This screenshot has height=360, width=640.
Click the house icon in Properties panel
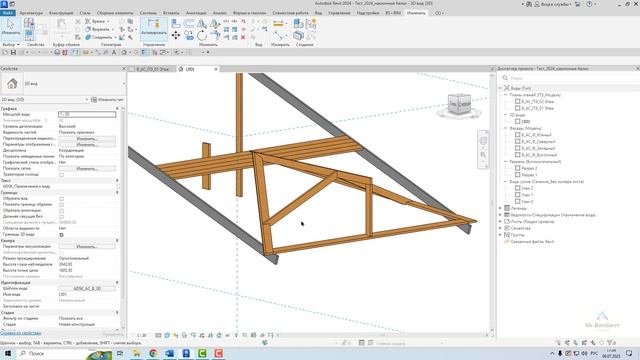point(12,84)
